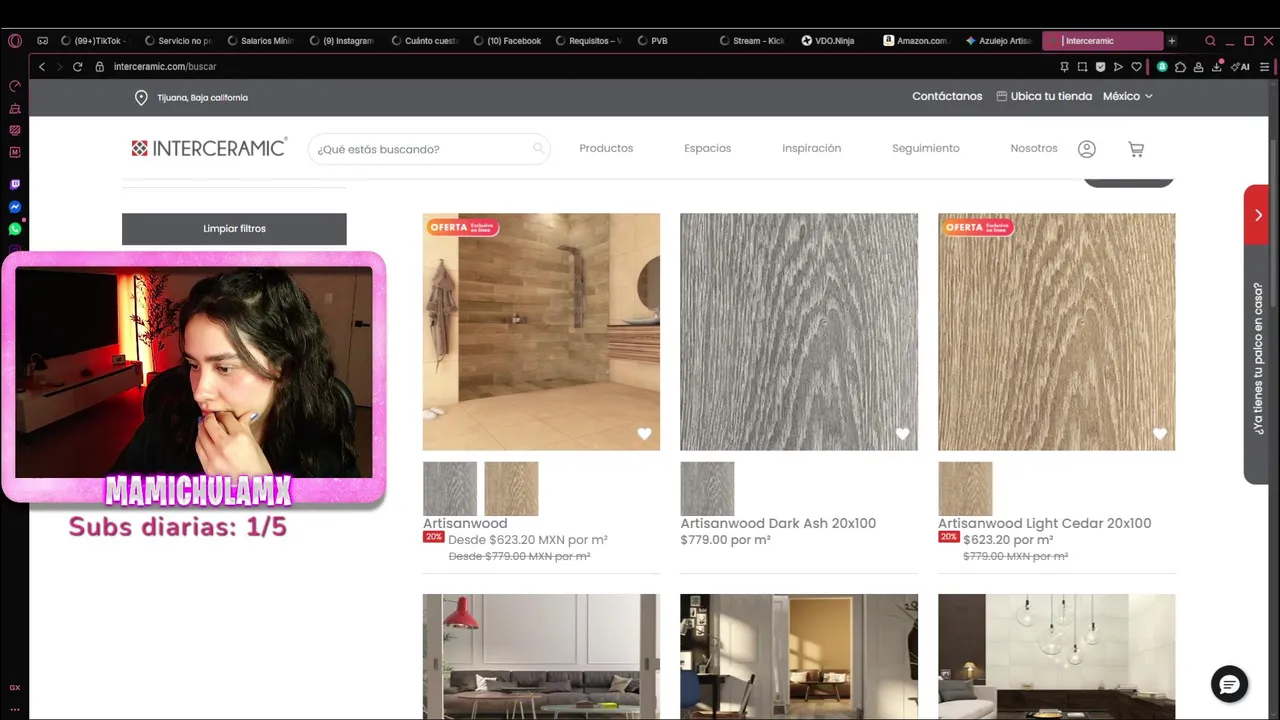This screenshot has height=720, width=1280.
Task: Open the Light Cedar wood thumbnail
Action: coord(1057,332)
